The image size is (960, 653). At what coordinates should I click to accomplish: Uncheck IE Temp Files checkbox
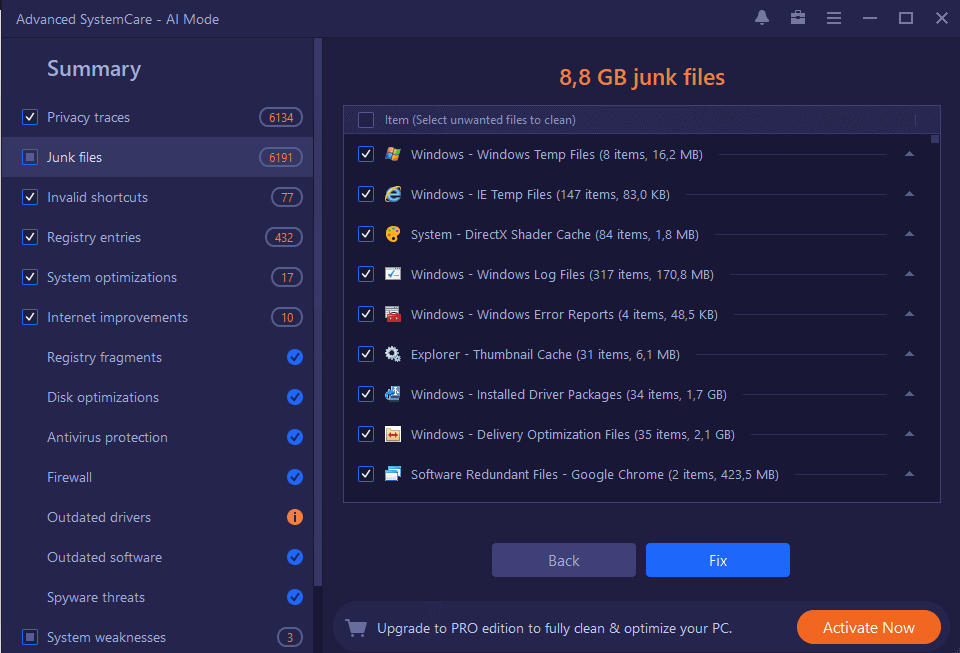[366, 194]
